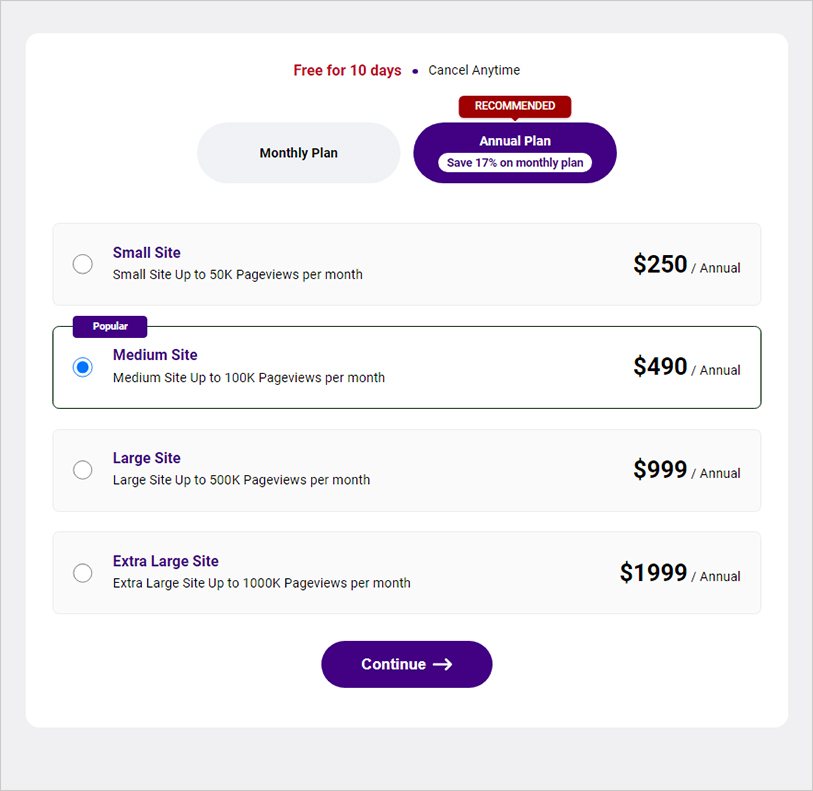Click the Popular badge on Medium Site
This screenshot has width=813, height=791.
[x=109, y=326]
